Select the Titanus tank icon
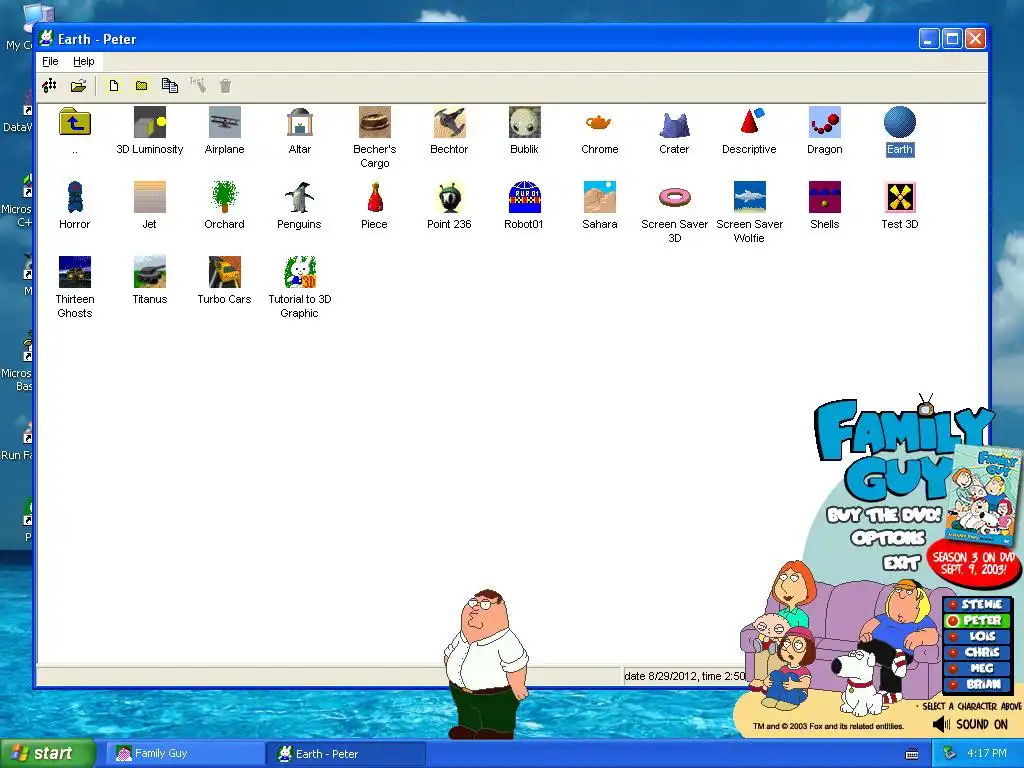 (x=150, y=272)
